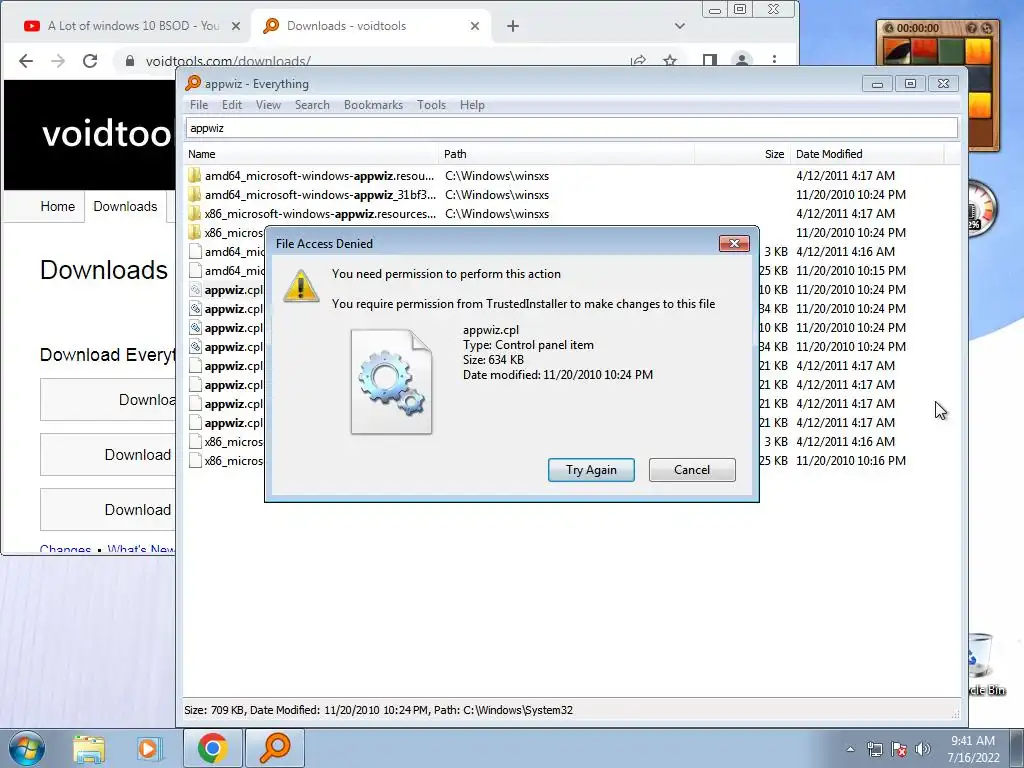Click folder icon of amd64_microsoft-windows-appwiz.resou...

click(x=195, y=176)
